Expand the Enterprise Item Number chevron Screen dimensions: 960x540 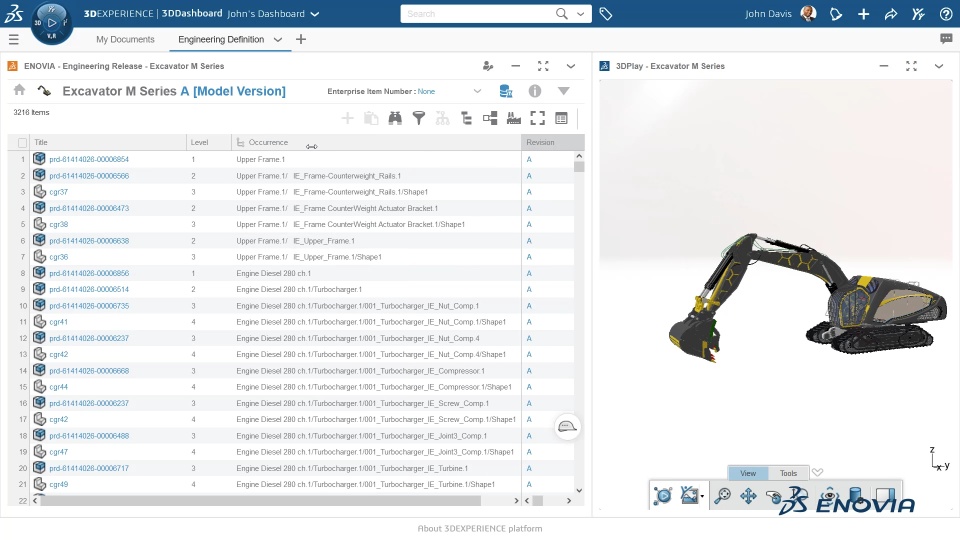coord(477,91)
